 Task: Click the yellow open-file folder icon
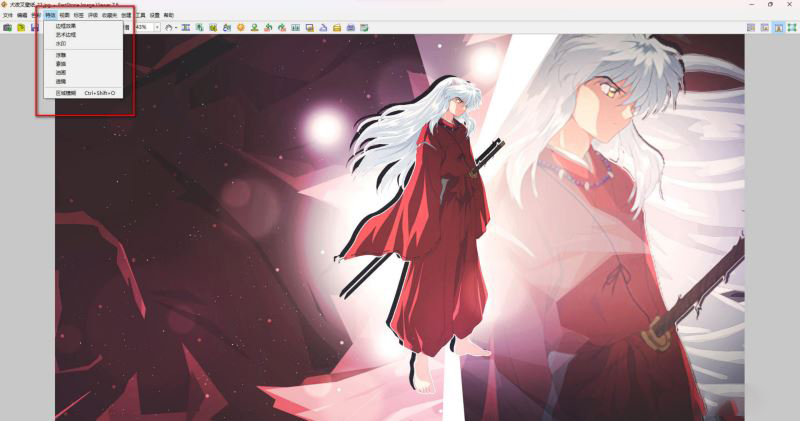point(21,28)
